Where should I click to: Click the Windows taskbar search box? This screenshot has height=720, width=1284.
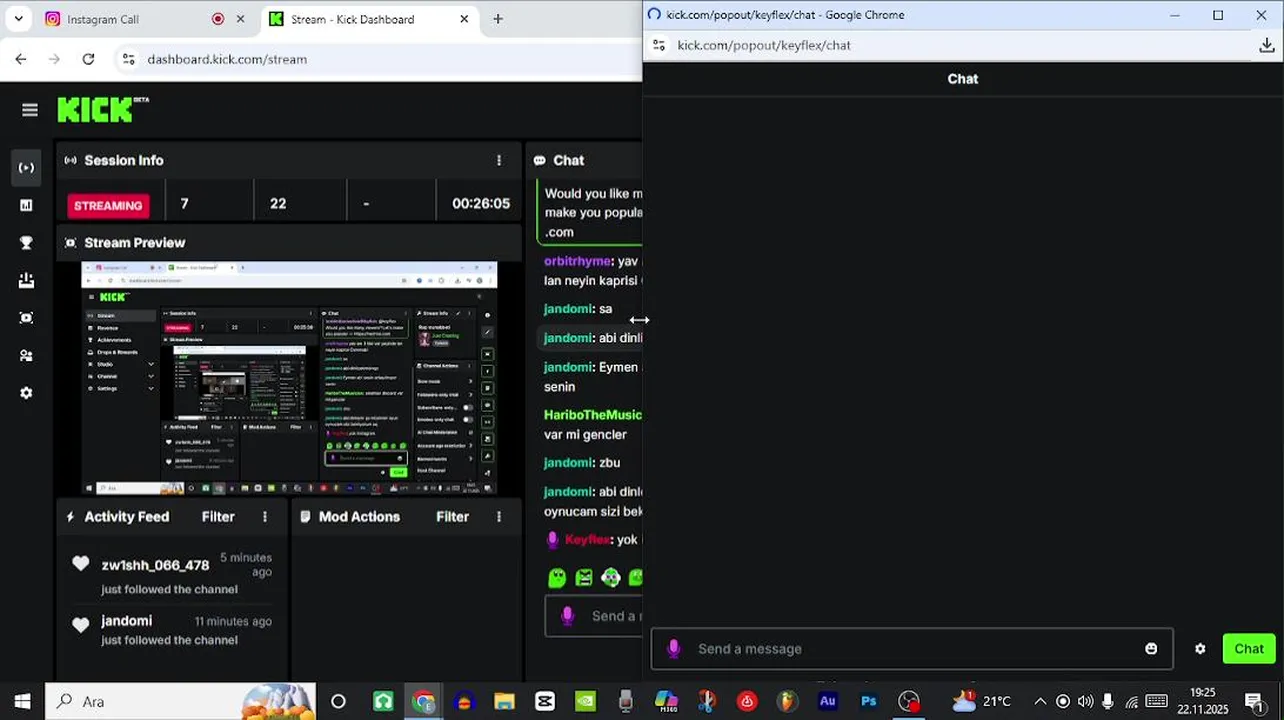pyautogui.click(x=181, y=701)
